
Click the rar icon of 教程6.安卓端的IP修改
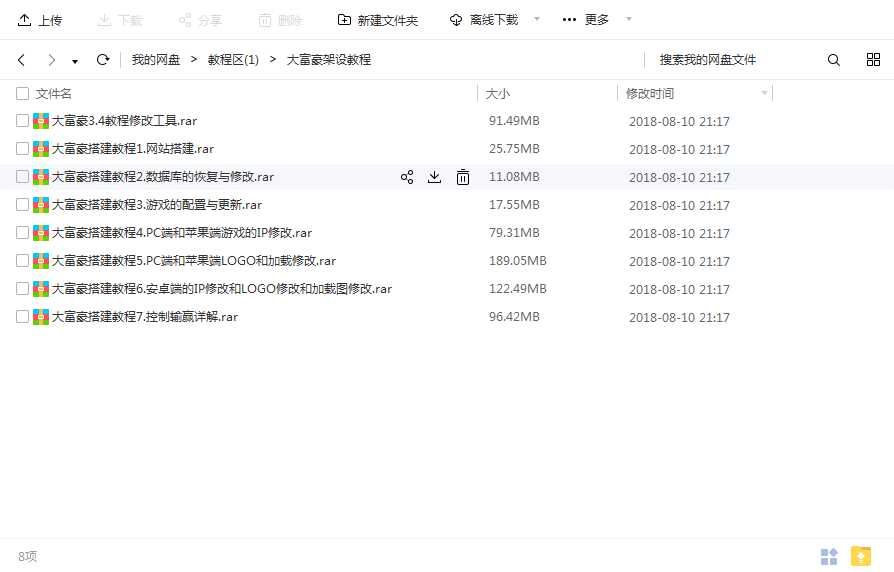click(x=41, y=289)
